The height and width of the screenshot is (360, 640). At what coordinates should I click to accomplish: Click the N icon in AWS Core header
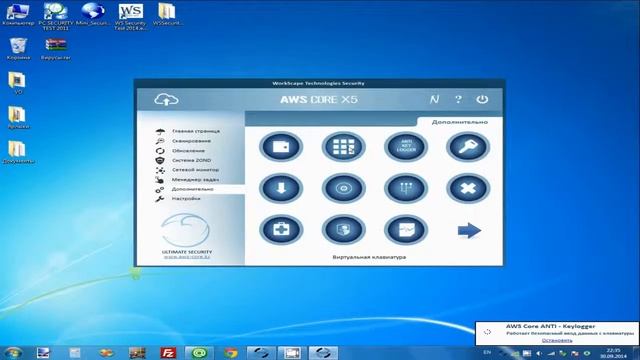[x=434, y=99]
